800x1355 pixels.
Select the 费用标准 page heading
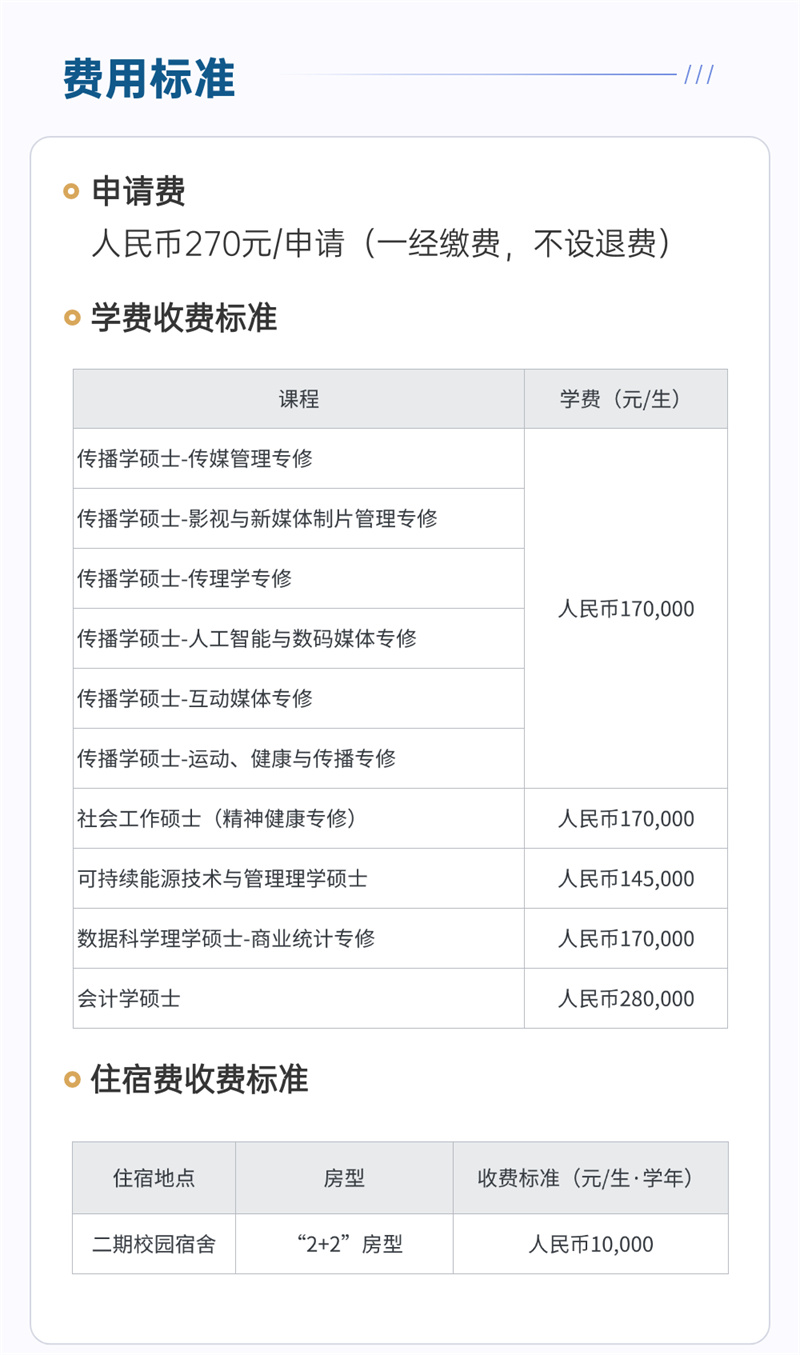(x=149, y=78)
